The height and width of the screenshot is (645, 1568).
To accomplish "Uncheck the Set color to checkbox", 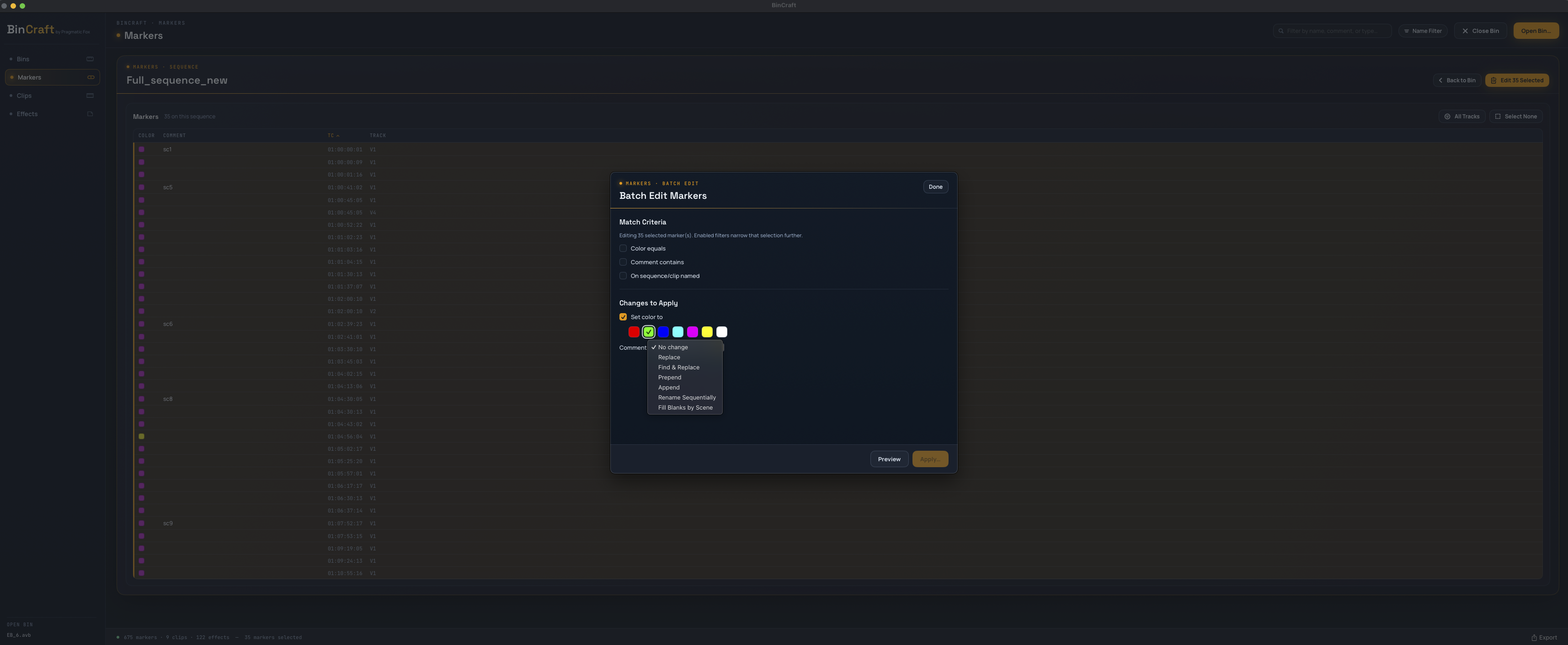I will [623, 317].
